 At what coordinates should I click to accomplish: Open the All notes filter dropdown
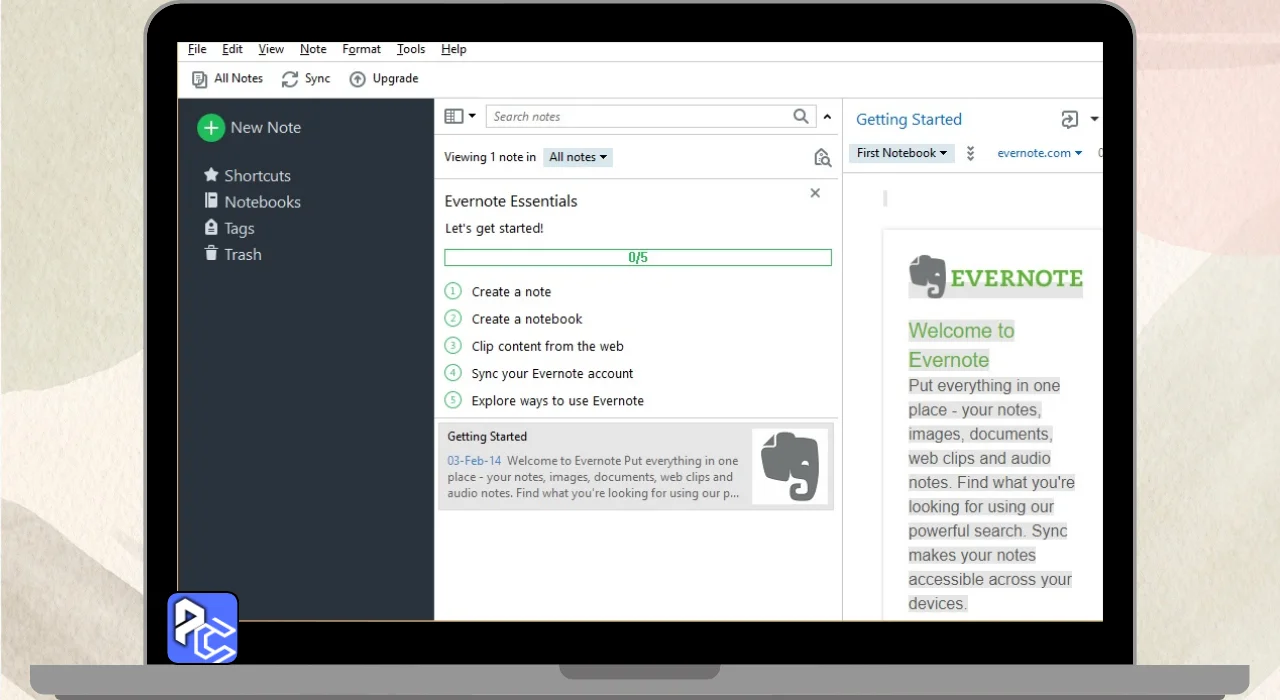[x=578, y=157]
